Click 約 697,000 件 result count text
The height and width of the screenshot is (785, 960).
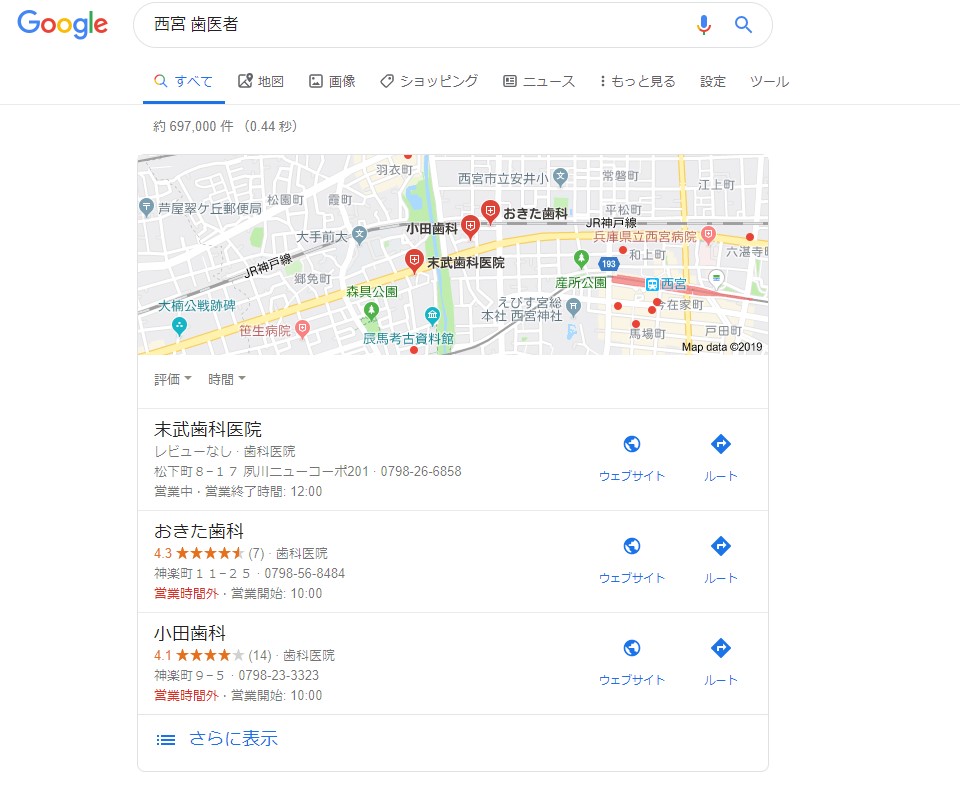coord(193,126)
